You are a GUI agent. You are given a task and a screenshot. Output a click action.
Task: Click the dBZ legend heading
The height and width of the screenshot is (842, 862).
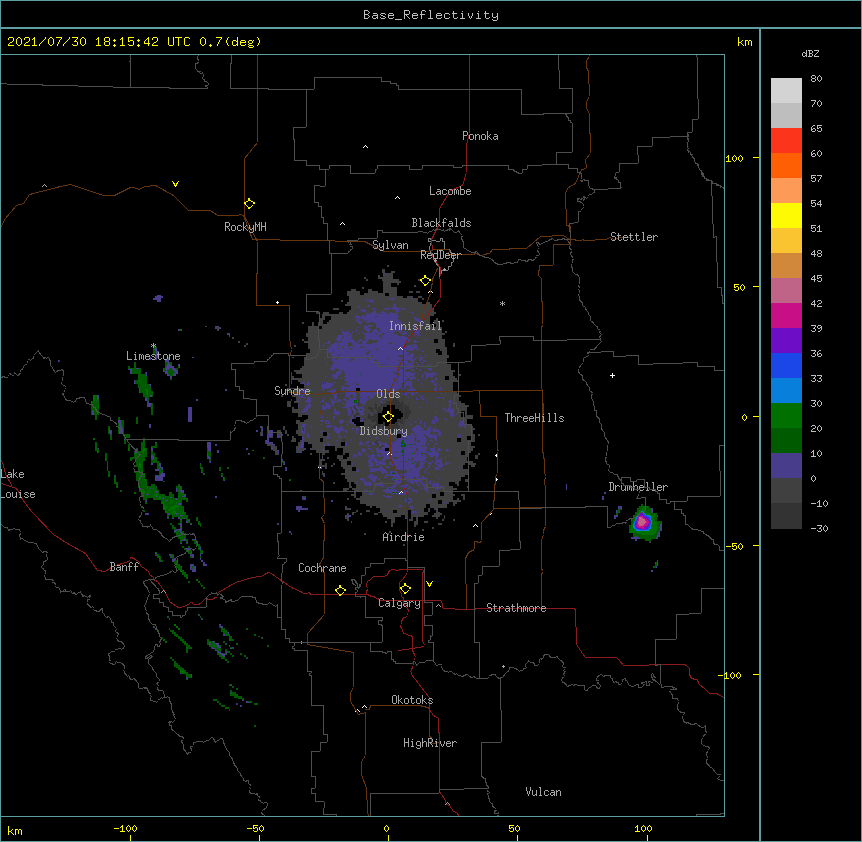(810, 54)
